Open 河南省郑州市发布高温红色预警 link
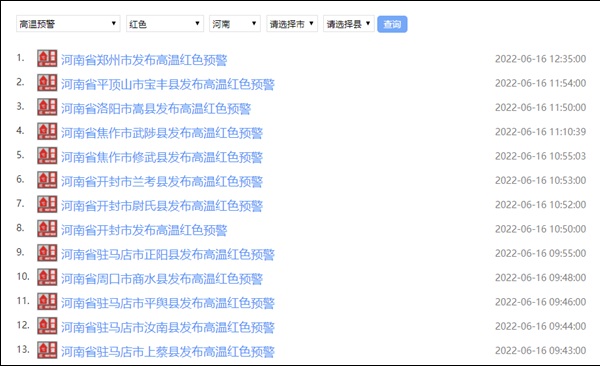This screenshot has width=600, height=366. tap(144, 60)
